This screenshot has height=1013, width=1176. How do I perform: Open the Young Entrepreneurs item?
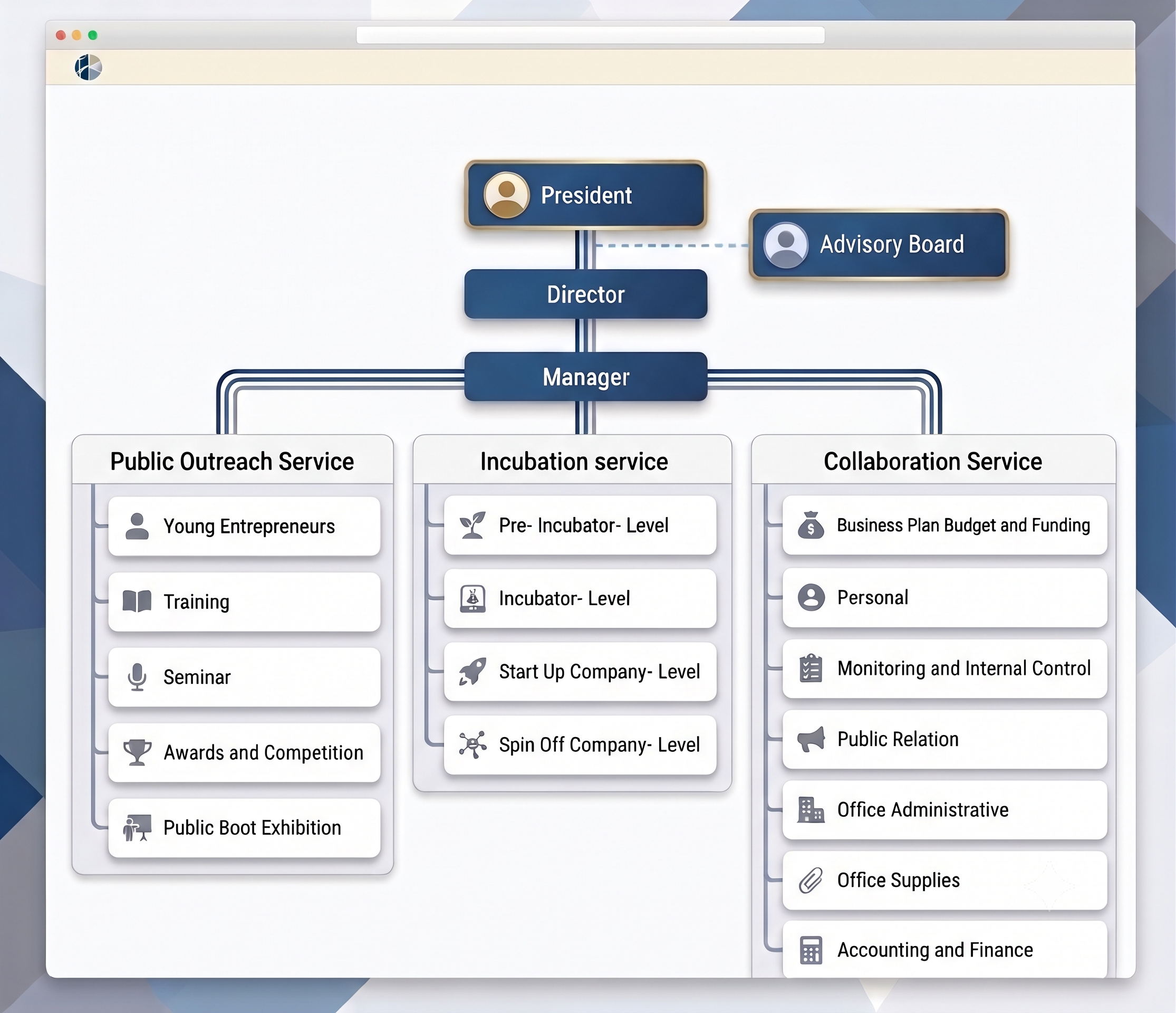(x=244, y=527)
